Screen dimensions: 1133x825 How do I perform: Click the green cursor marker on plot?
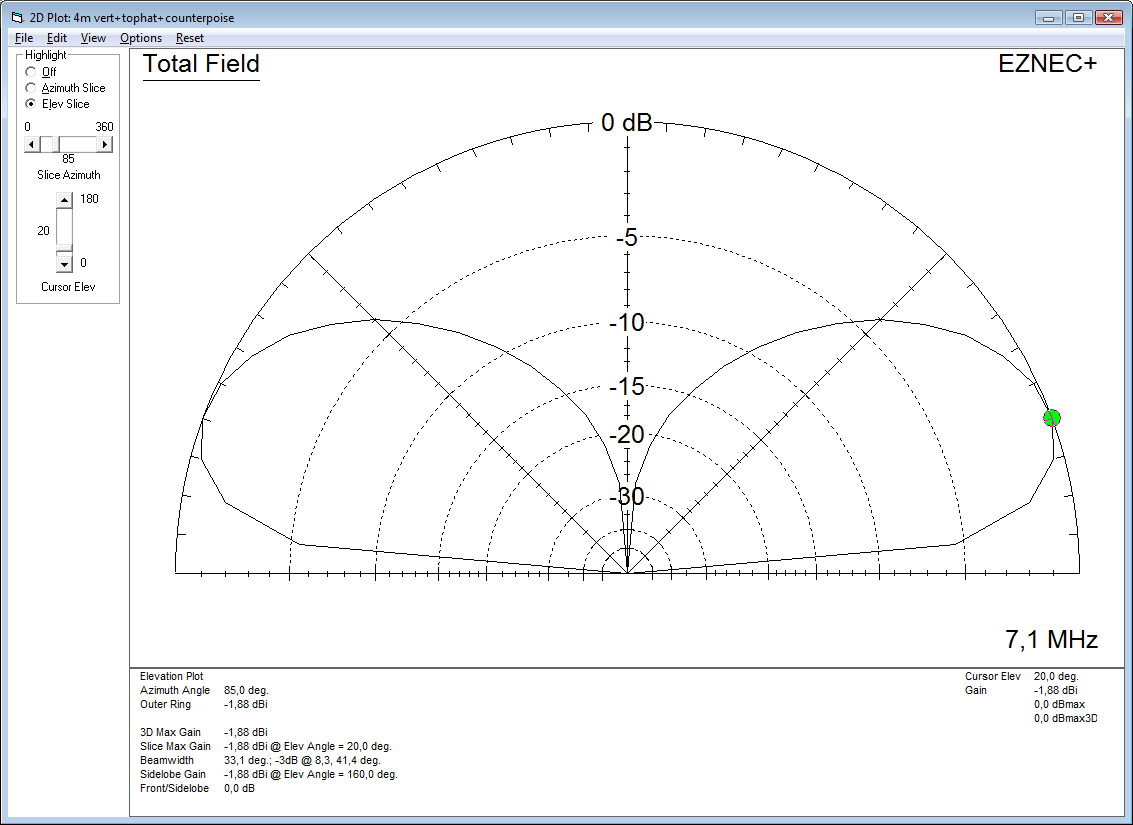point(1051,418)
